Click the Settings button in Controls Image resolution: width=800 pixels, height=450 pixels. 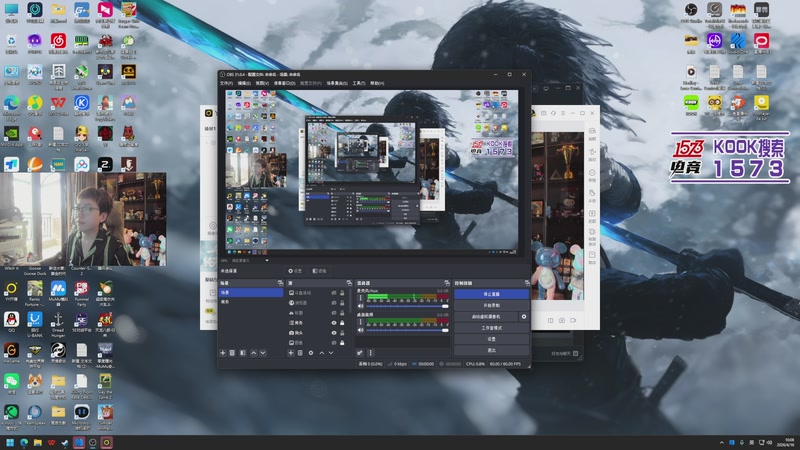491,339
